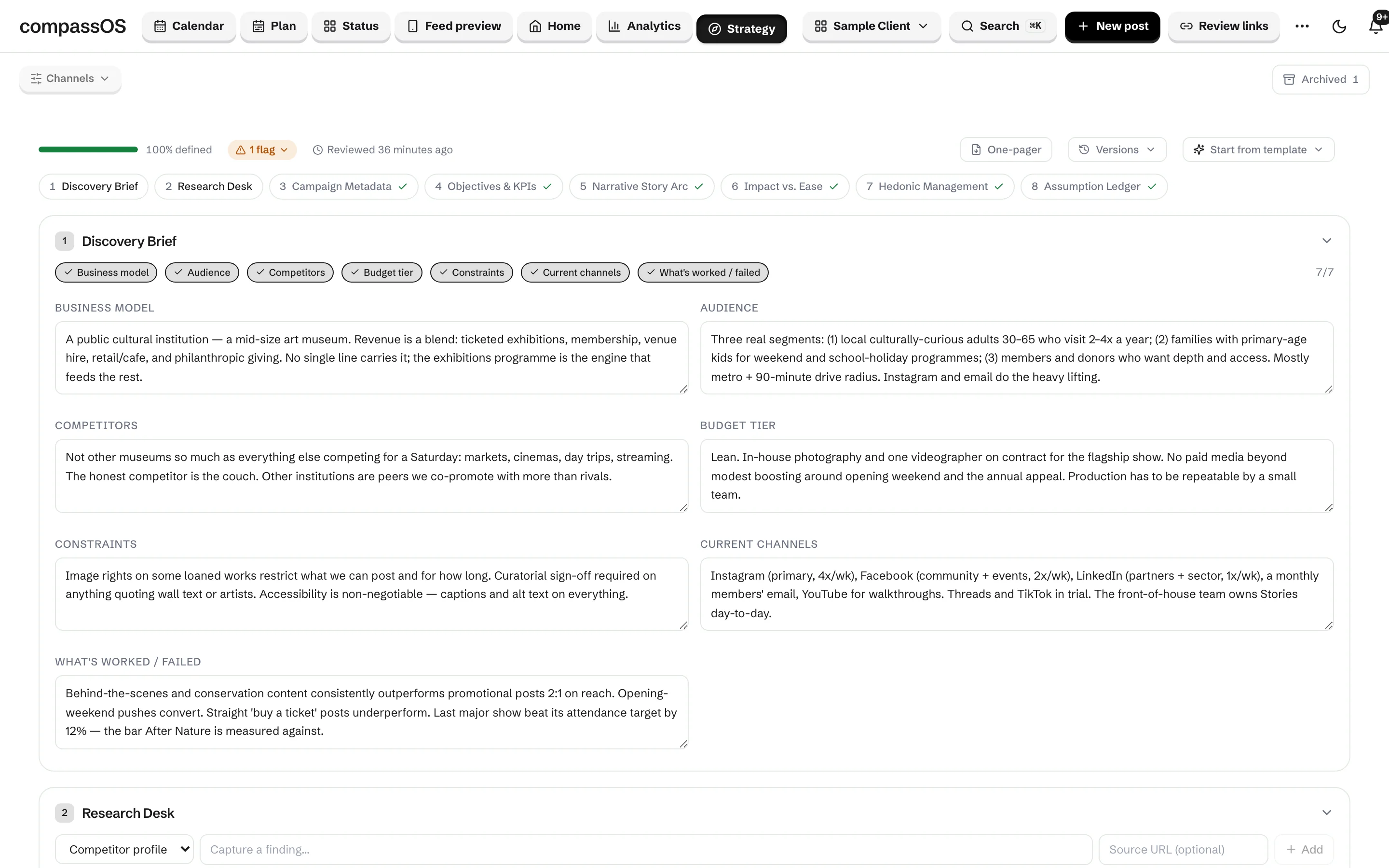The image size is (1389, 868).
Task: Grab Constraints textarea resize handle
Action: pos(683,625)
